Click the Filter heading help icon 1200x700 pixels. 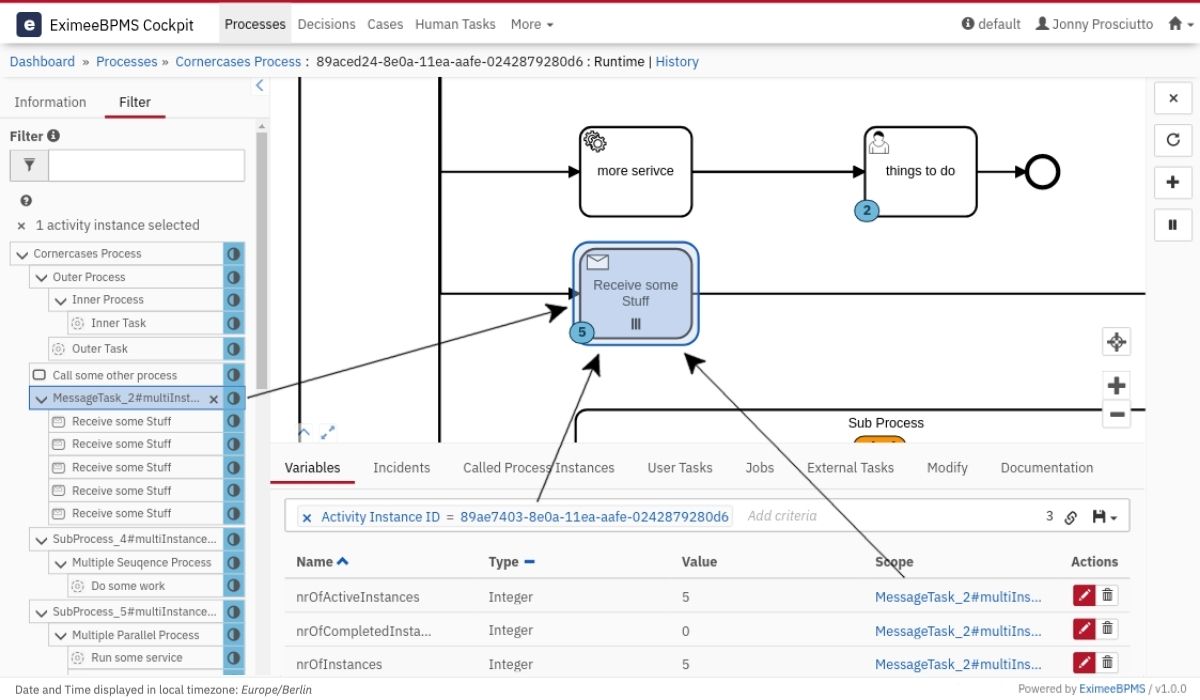point(54,136)
